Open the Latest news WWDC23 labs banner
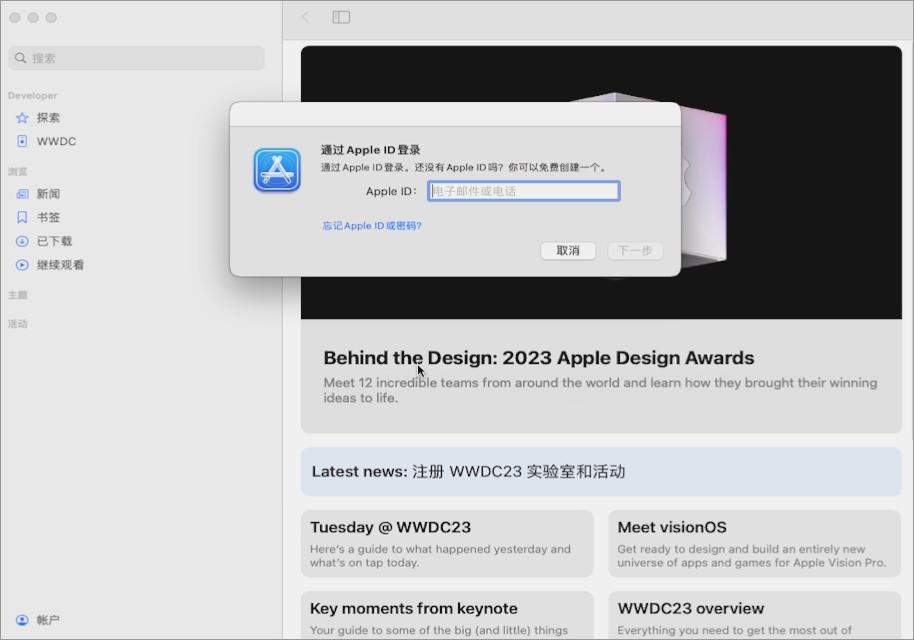 point(601,471)
